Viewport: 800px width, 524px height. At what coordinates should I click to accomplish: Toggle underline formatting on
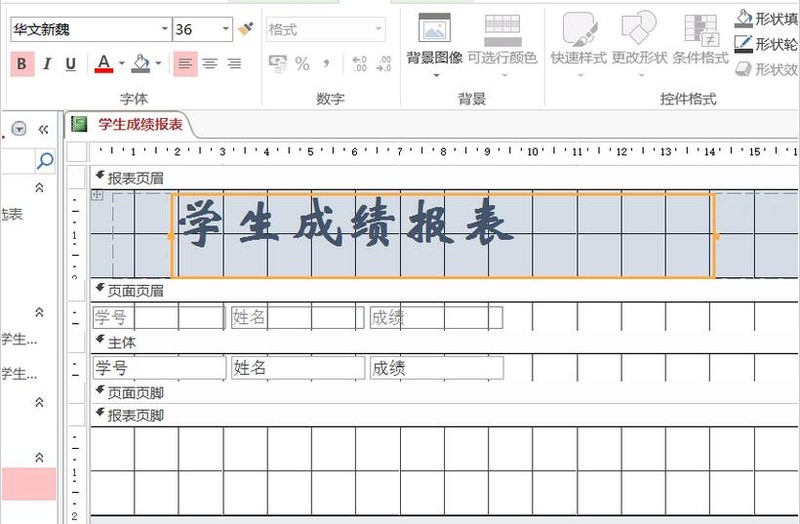point(71,64)
